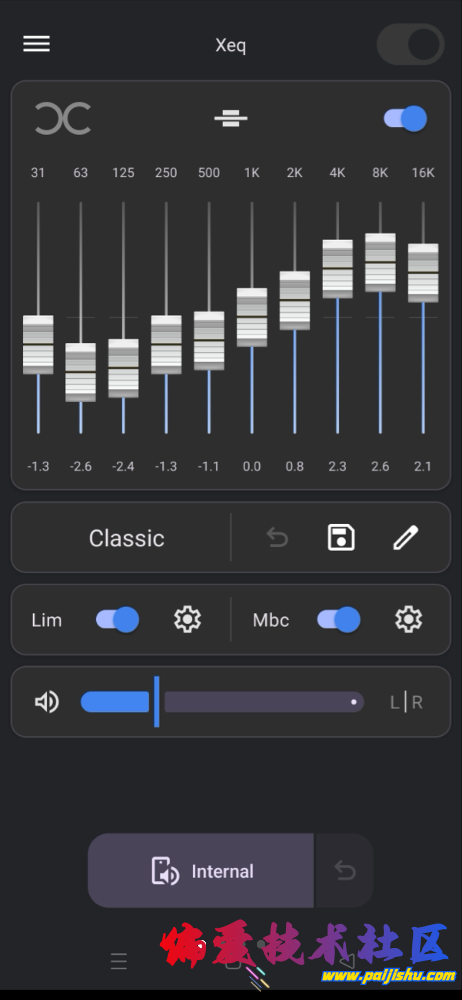Turn off the Lim limiter toggle
The image size is (462, 1000).
(117, 619)
